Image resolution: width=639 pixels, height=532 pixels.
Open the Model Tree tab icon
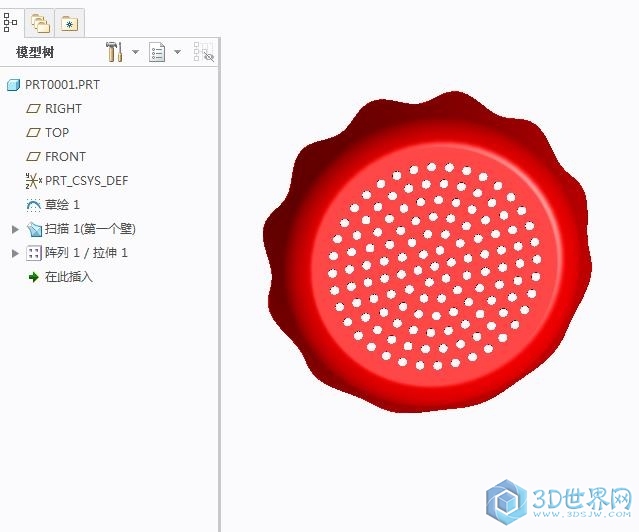tap(11, 23)
